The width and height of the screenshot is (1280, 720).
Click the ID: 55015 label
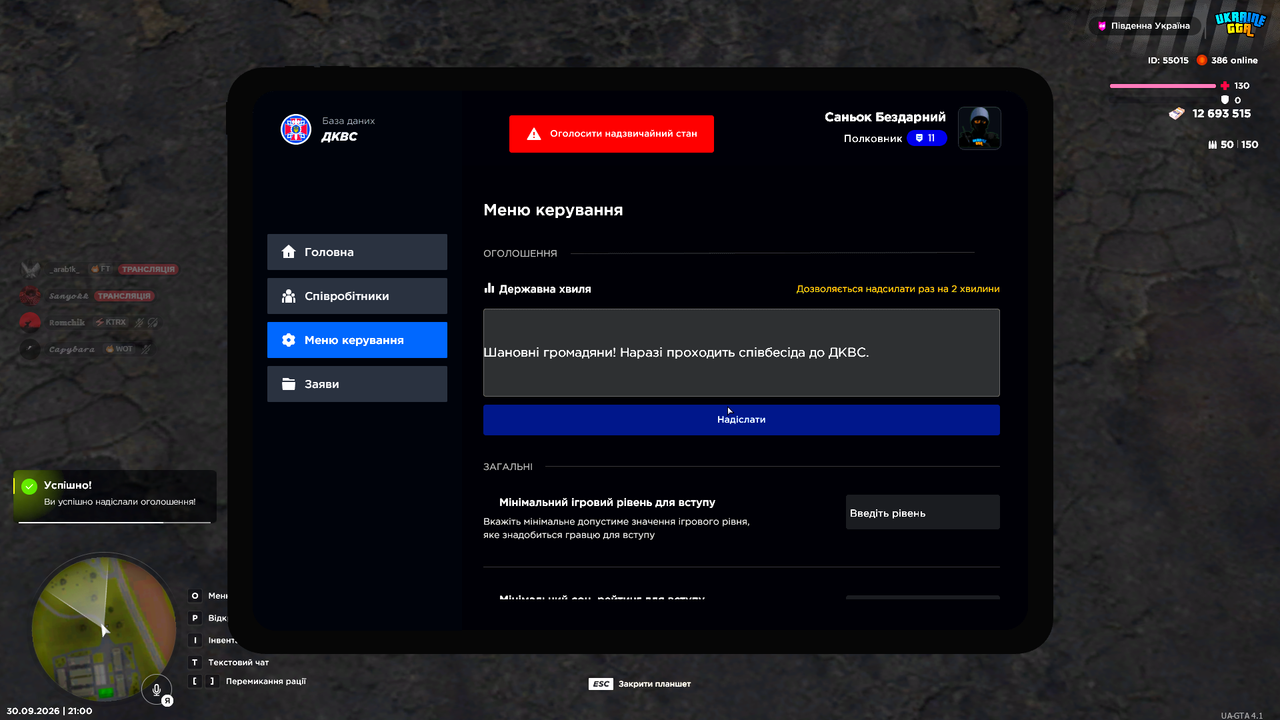click(1168, 60)
